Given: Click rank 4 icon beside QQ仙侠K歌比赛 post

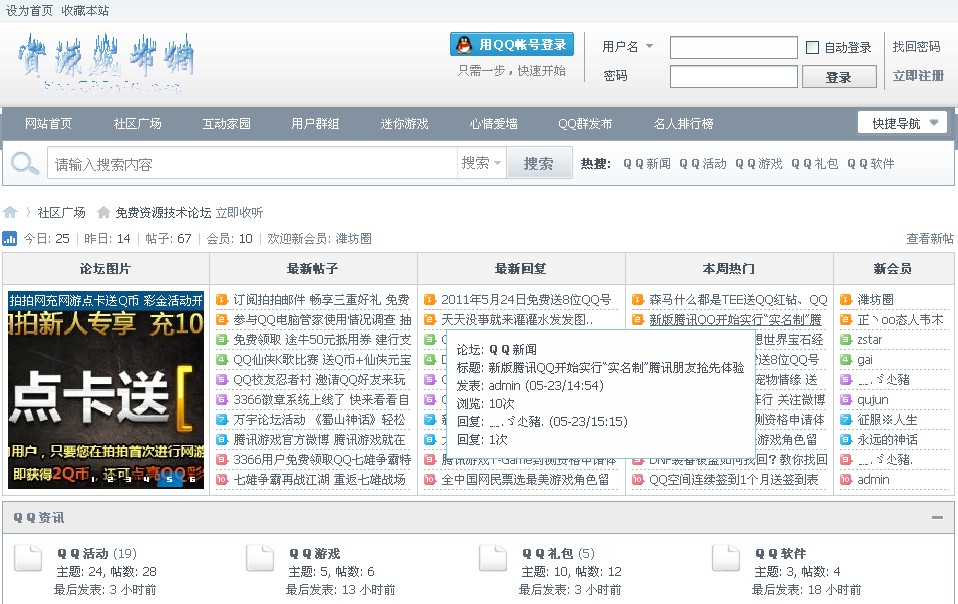Looking at the screenshot, I should (222, 360).
